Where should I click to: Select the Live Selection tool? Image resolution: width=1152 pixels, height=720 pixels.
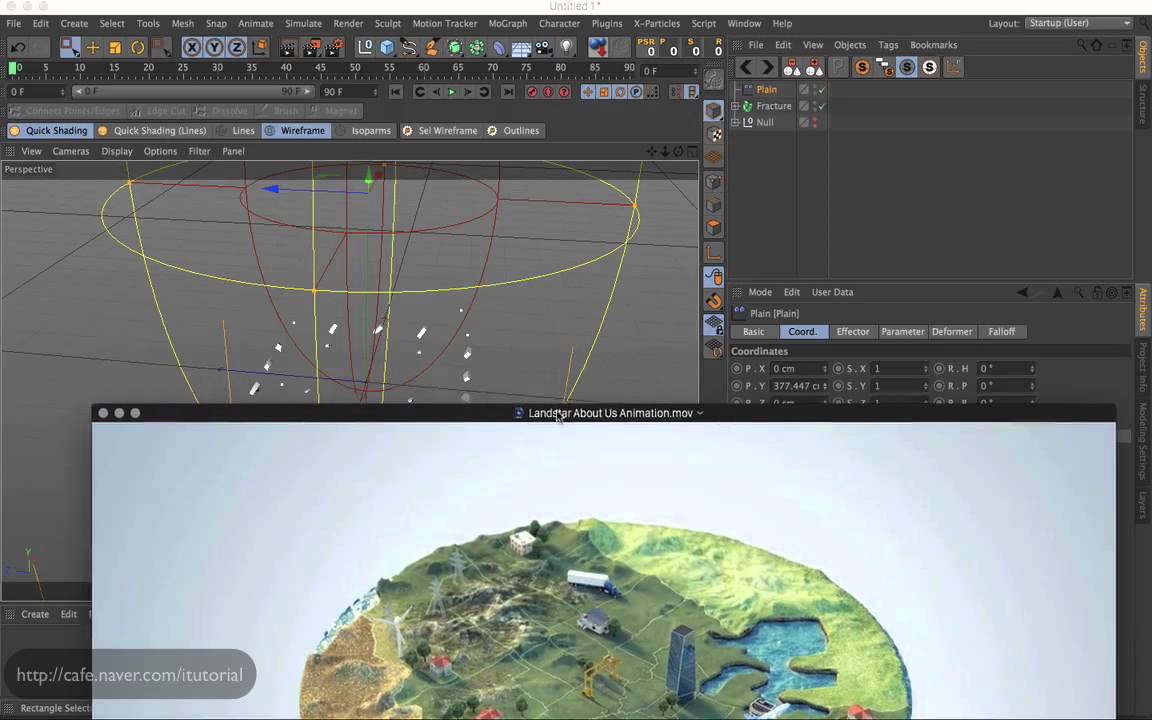[x=70, y=48]
